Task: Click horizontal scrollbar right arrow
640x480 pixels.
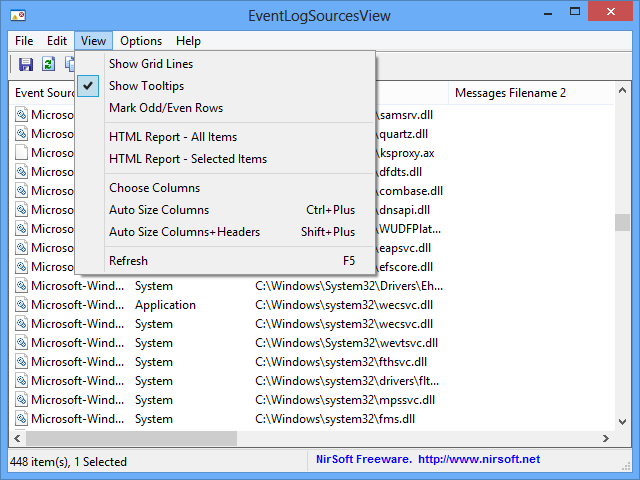Action: 606,439
